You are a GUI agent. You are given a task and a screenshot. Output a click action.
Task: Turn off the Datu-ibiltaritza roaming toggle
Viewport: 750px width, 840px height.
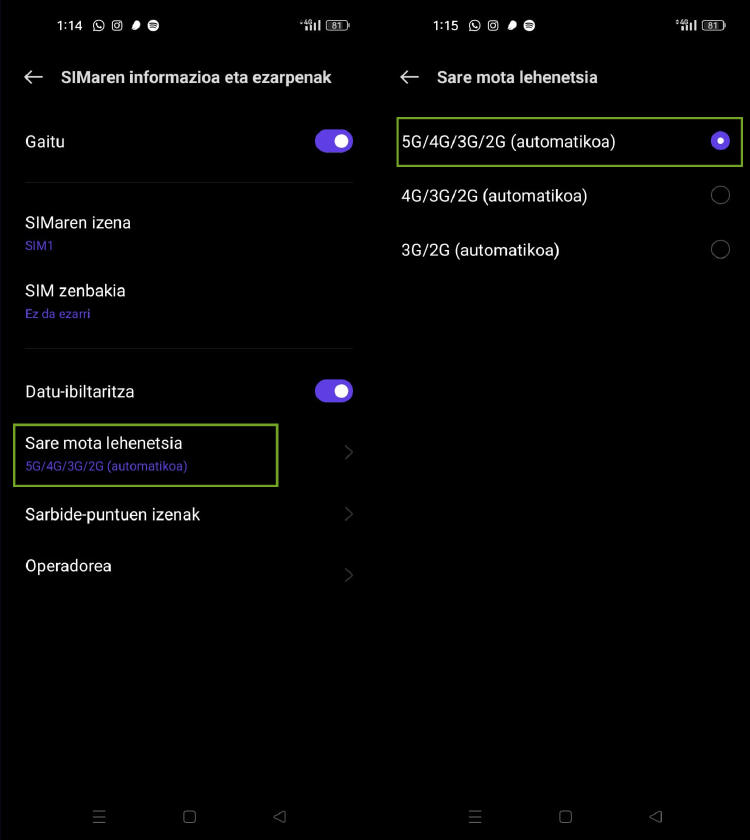(333, 391)
